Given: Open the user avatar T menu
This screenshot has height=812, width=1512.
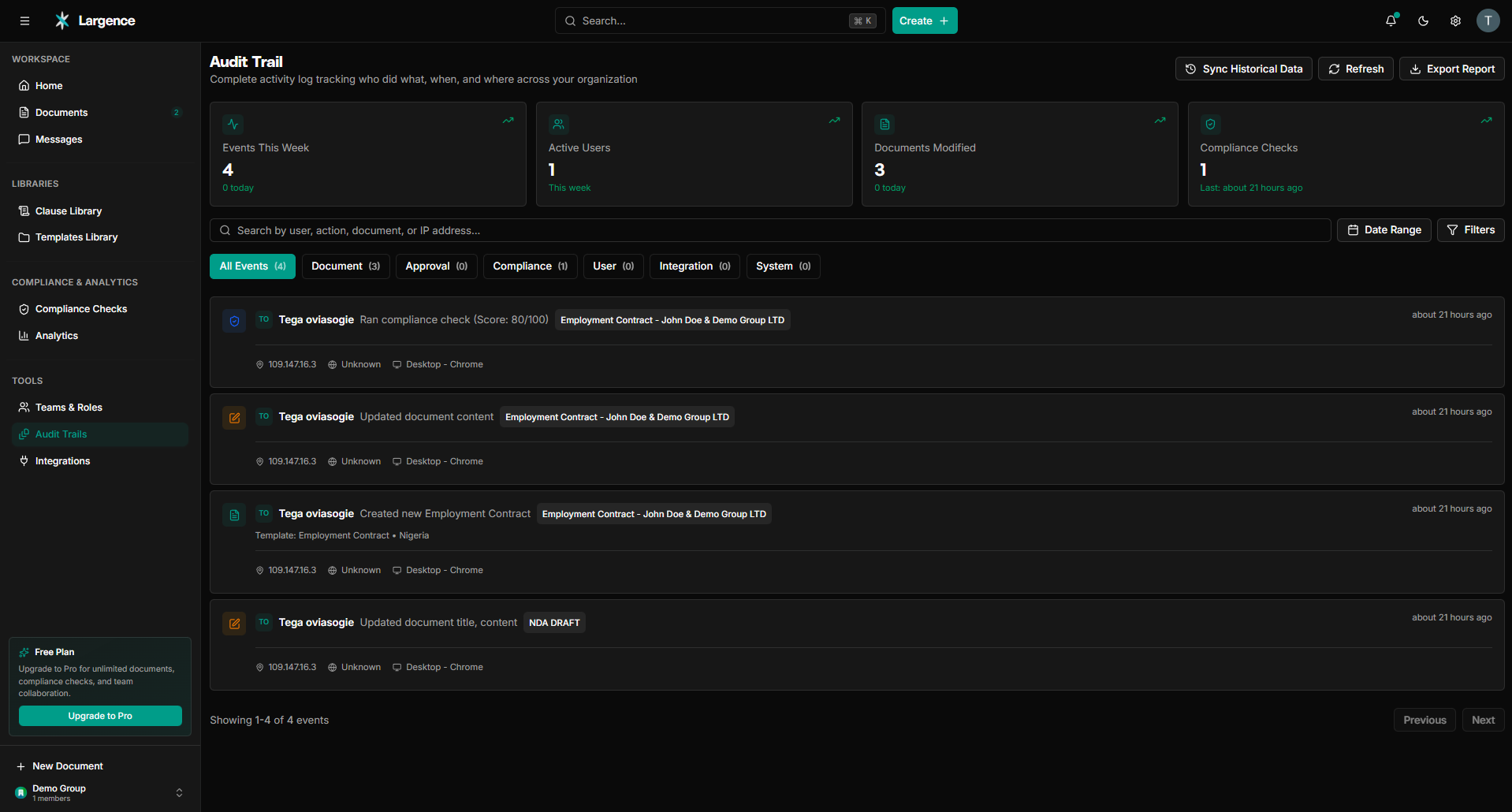Looking at the screenshot, I should coord(1488,21).
